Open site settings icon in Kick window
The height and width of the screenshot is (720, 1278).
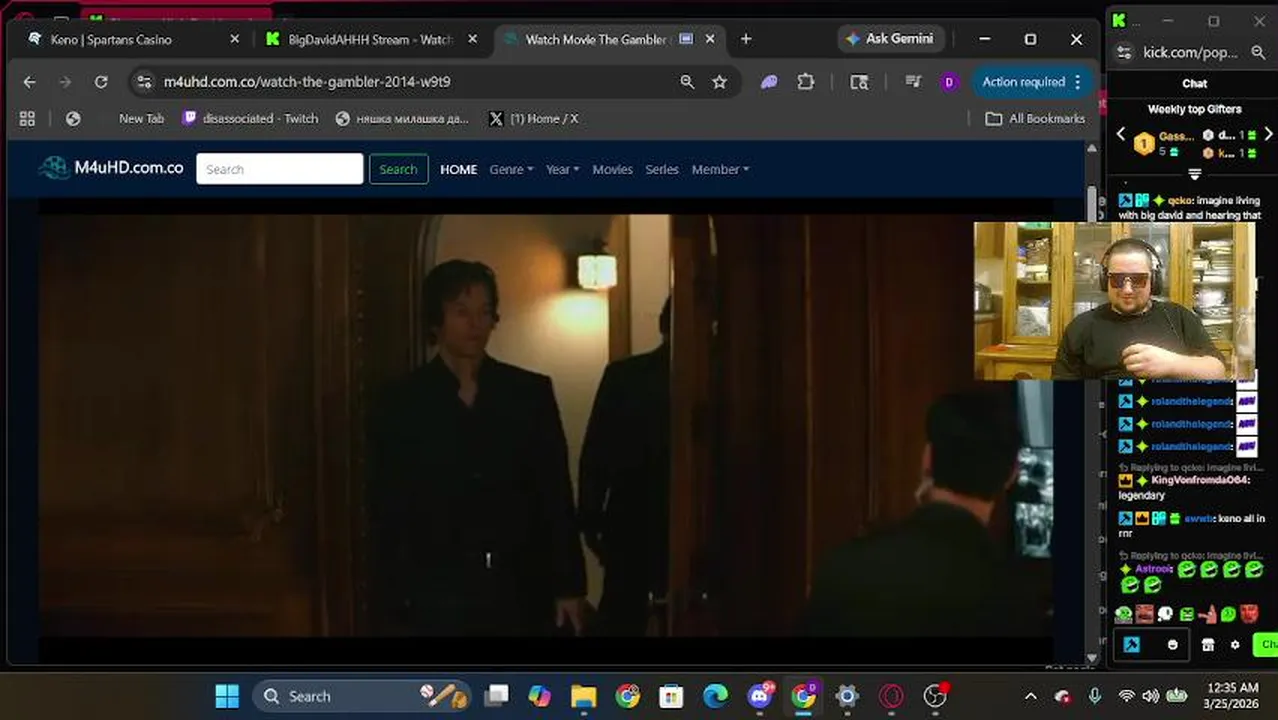(x=1124, y=52)
